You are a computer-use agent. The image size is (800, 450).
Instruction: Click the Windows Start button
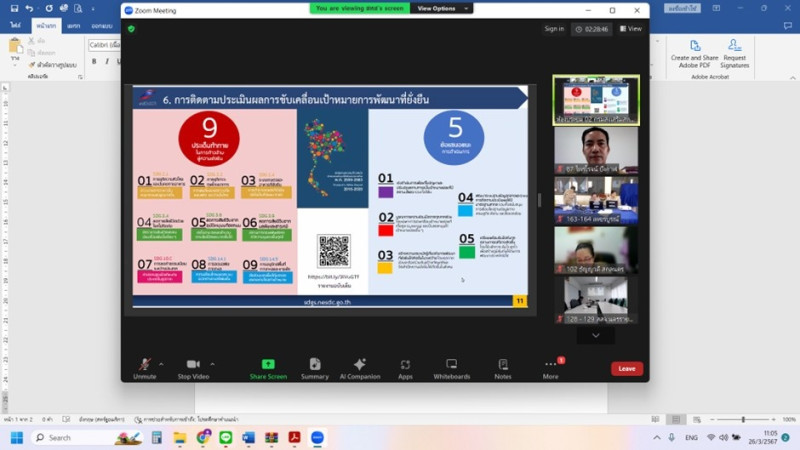pyautogui.click(x=16, y=438)
